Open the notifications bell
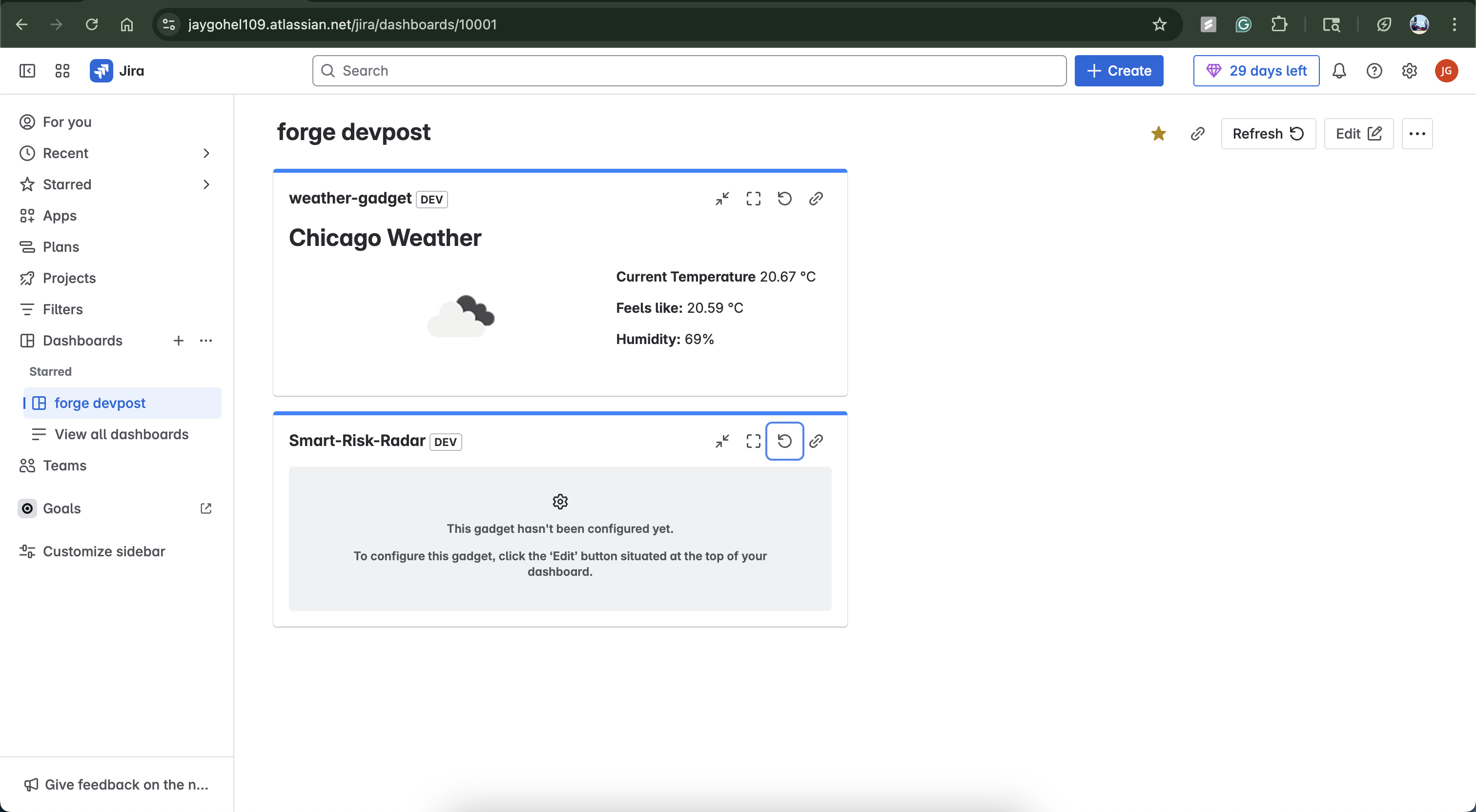 [x=1339, y=71]
